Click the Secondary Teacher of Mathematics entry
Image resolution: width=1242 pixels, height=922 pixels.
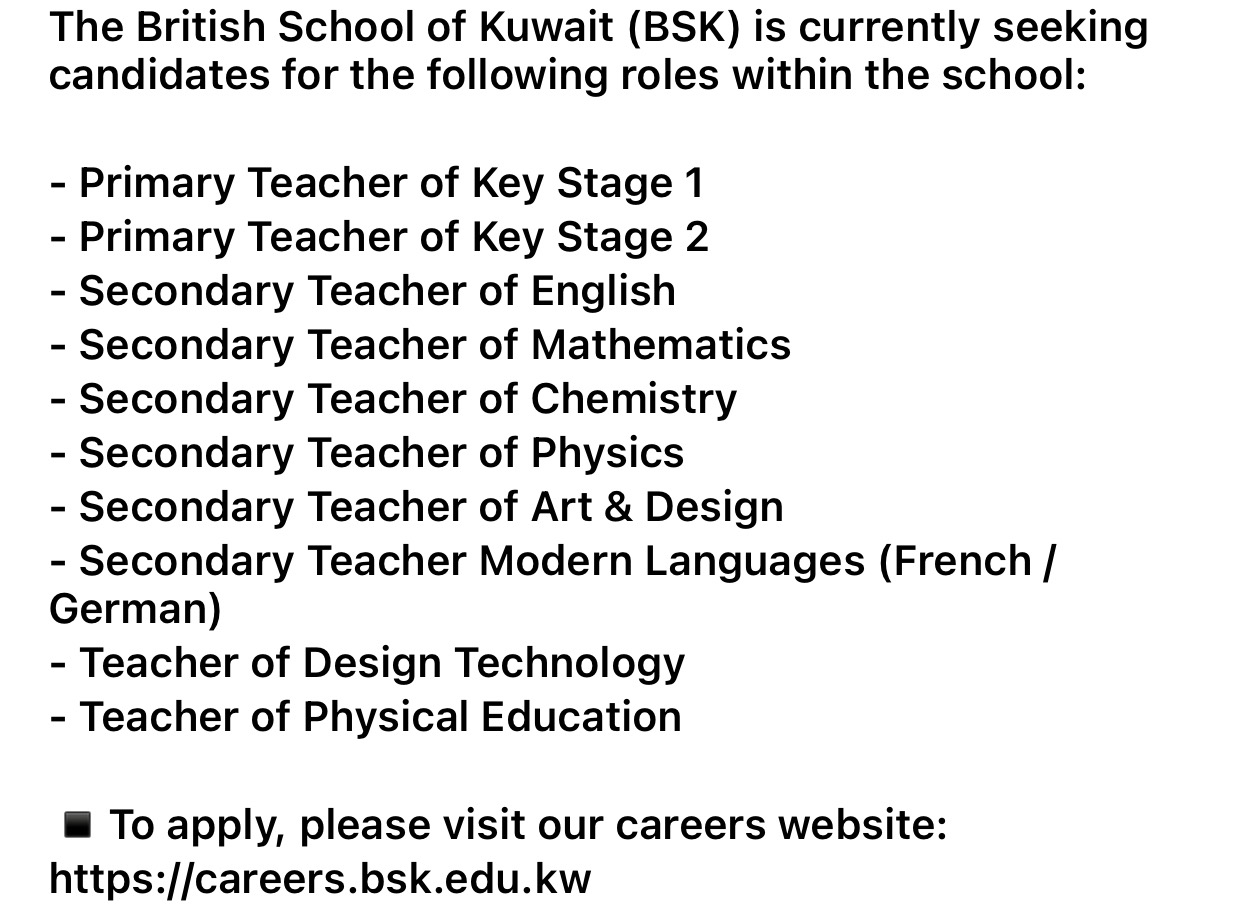coord(420,345)
